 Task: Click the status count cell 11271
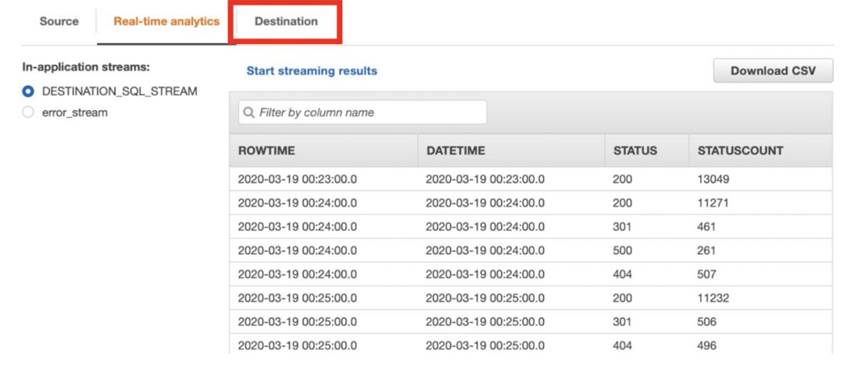713,203
